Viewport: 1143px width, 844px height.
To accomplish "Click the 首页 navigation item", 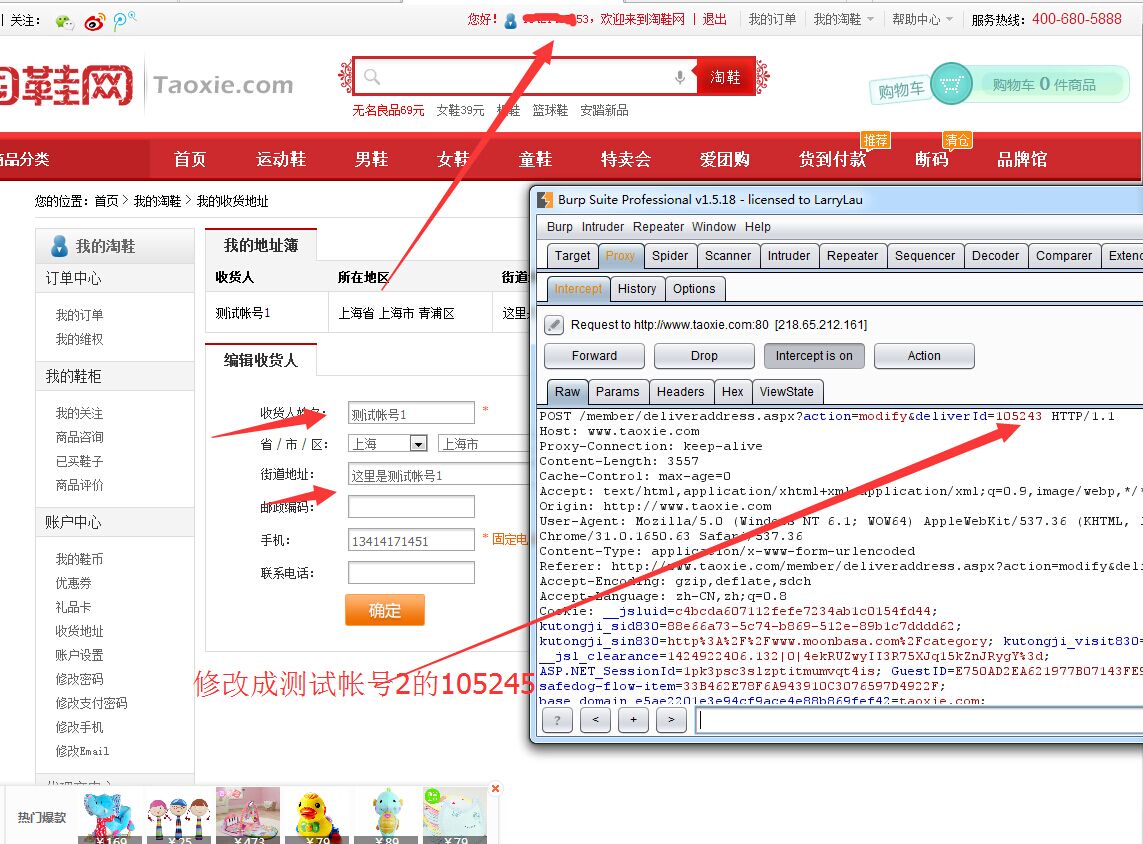I will tap(190, 159).
